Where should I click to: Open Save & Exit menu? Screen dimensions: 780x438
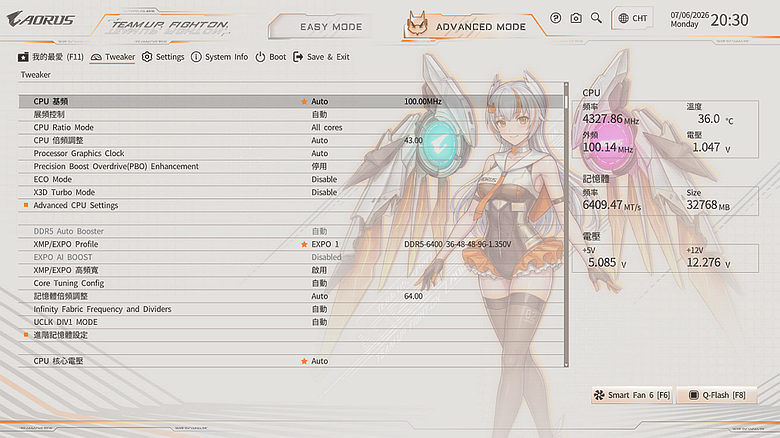tap(321, 57)
